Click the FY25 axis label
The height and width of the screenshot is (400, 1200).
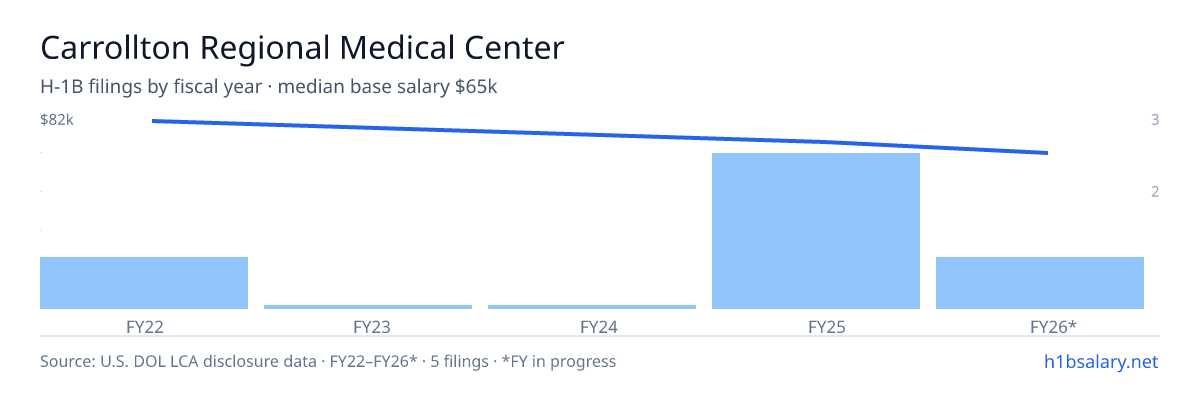pyautogui.click(x=816, y=326)
